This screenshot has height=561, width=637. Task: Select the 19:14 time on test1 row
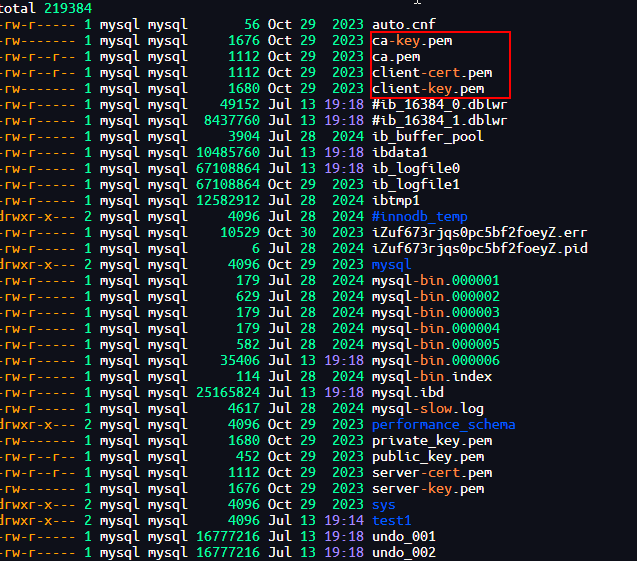[344, 521]
